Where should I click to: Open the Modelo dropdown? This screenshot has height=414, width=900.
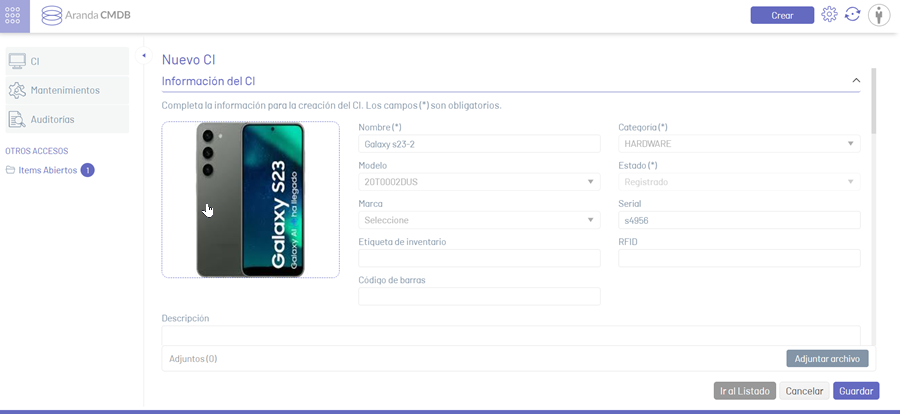(479, 182)
